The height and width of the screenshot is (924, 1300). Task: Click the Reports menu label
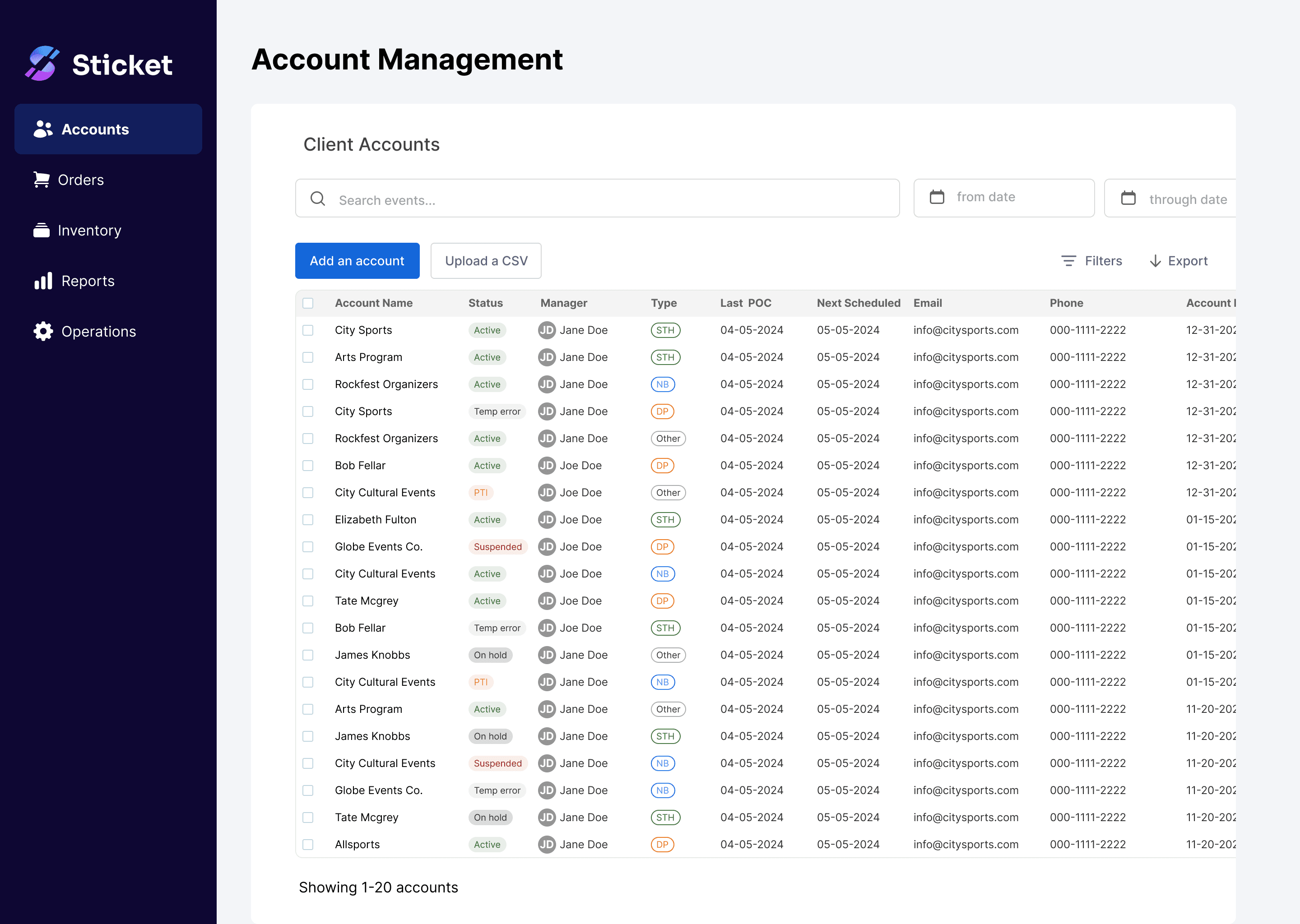point(88,281)
